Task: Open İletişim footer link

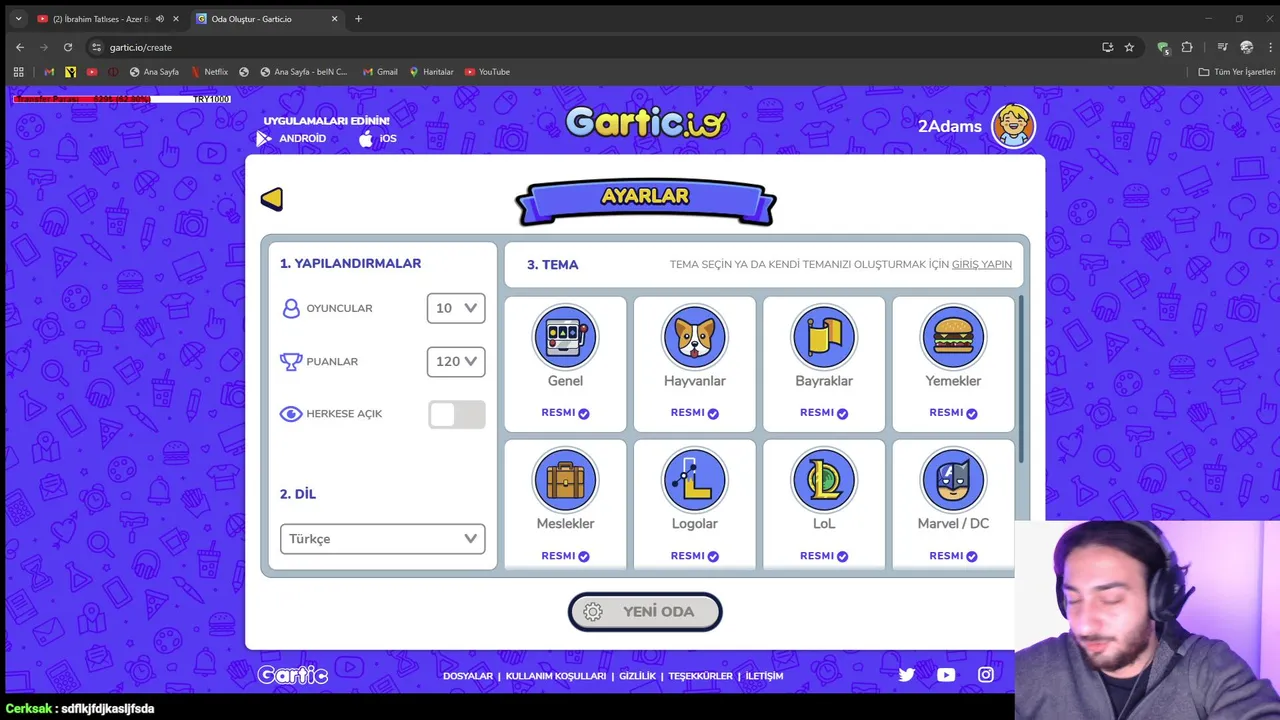Action: (x=764, y=676)
